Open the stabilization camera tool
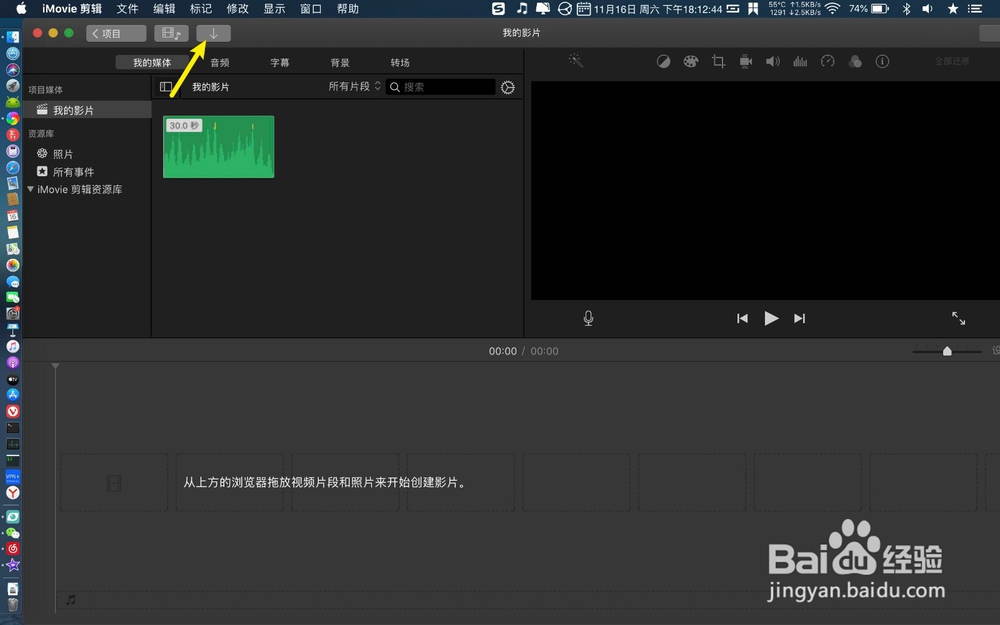 (x=746, y=61)
